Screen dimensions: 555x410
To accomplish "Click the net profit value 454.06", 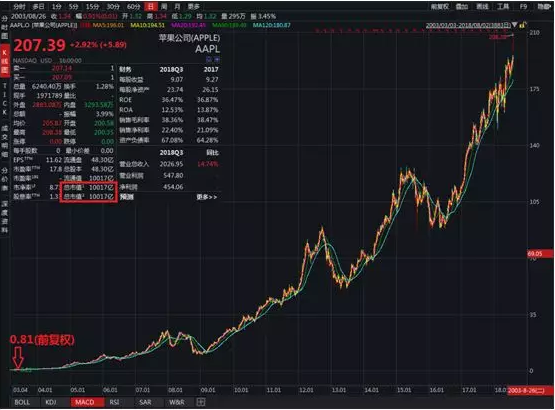I will [x=173, y=187].
